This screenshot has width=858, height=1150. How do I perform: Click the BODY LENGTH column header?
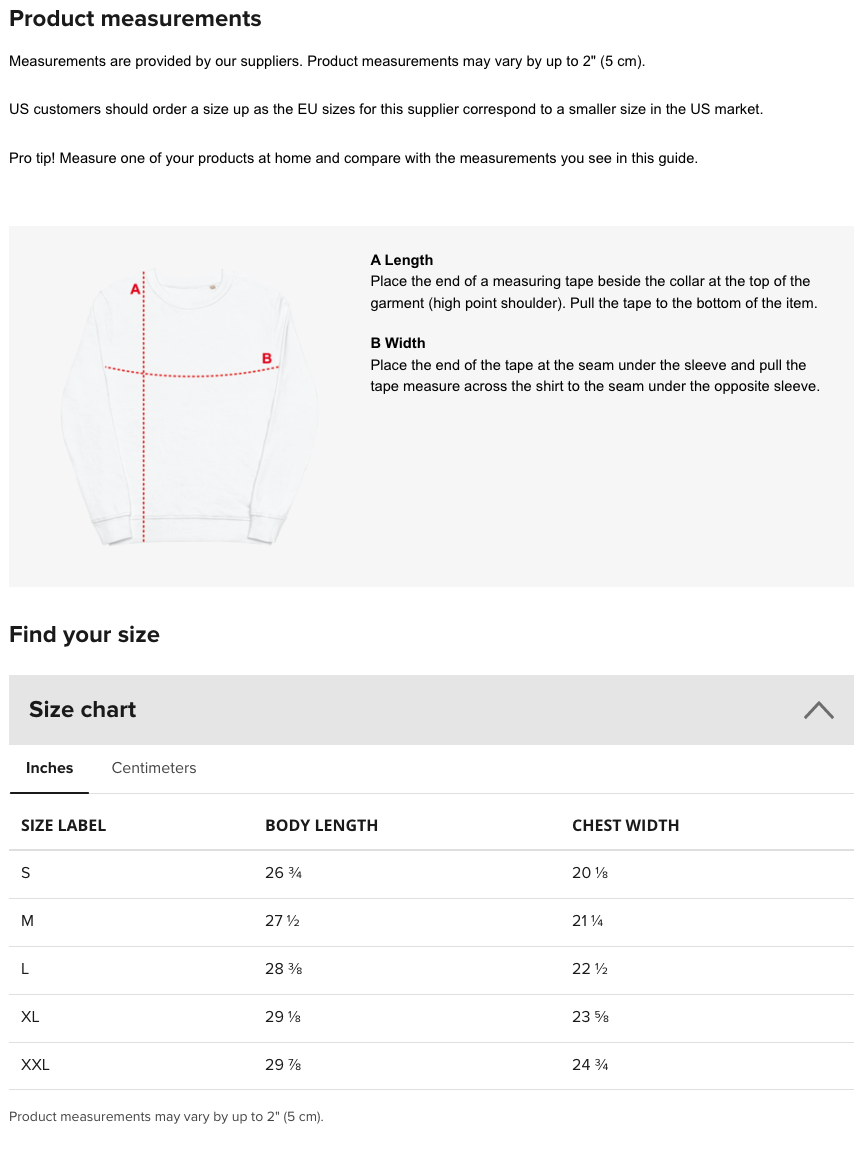(321, 825)
